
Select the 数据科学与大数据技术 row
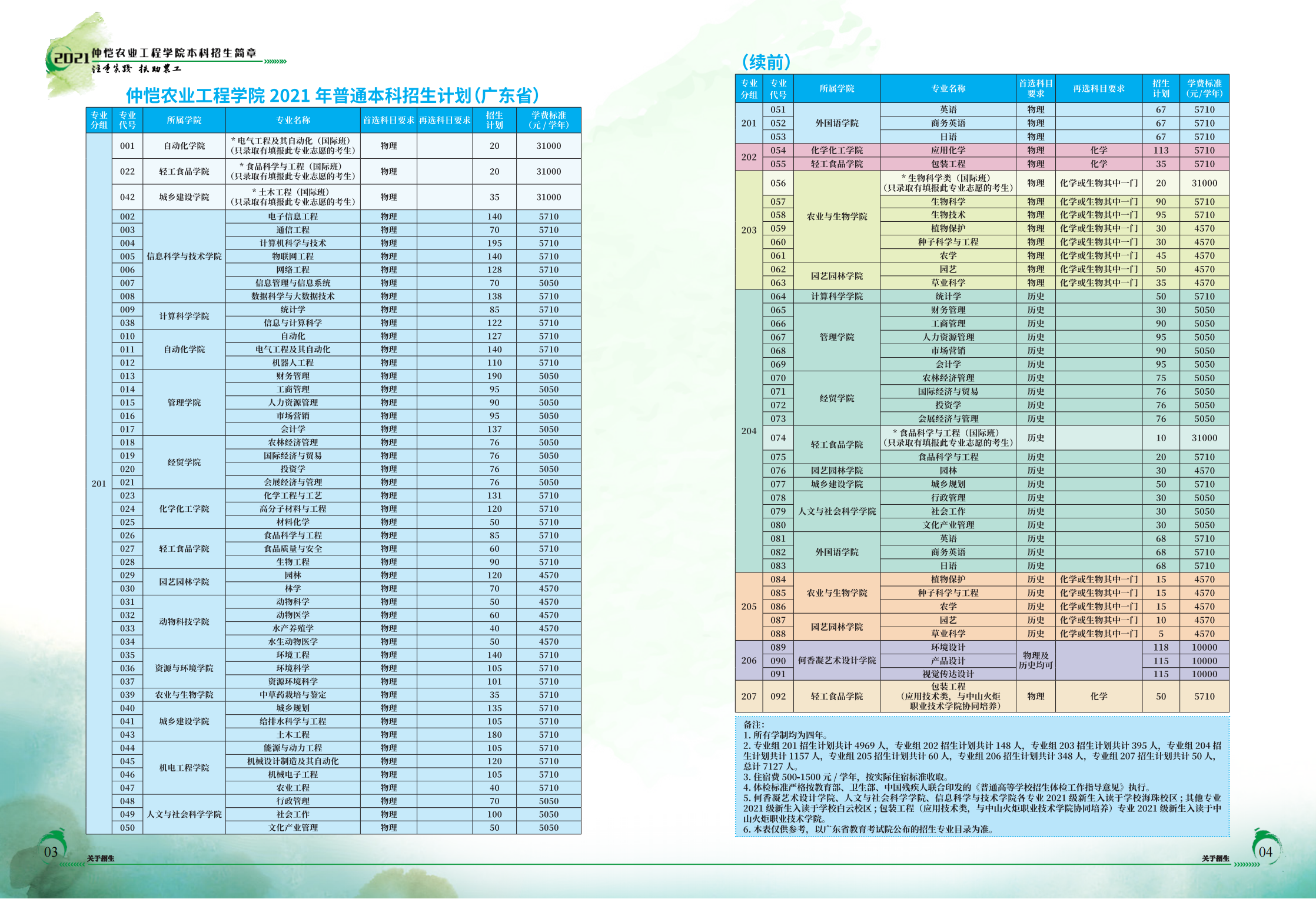click(x=293, y=296)
